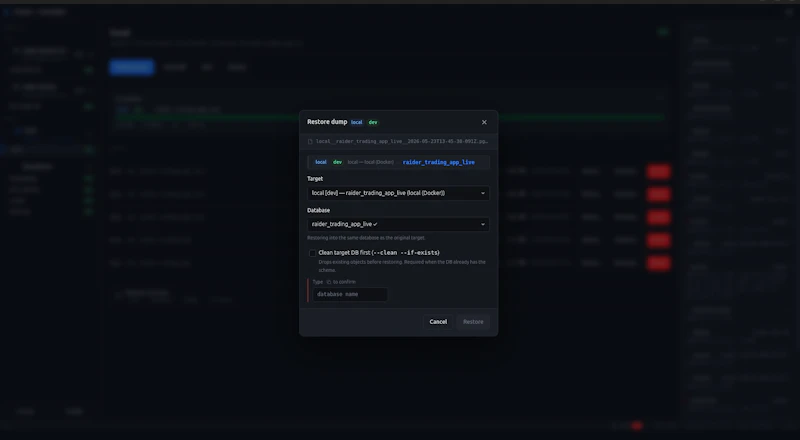Click the dev badge in the source summary row
The image size is (800, 440).
pyautogui.click(x=337, y=162)
